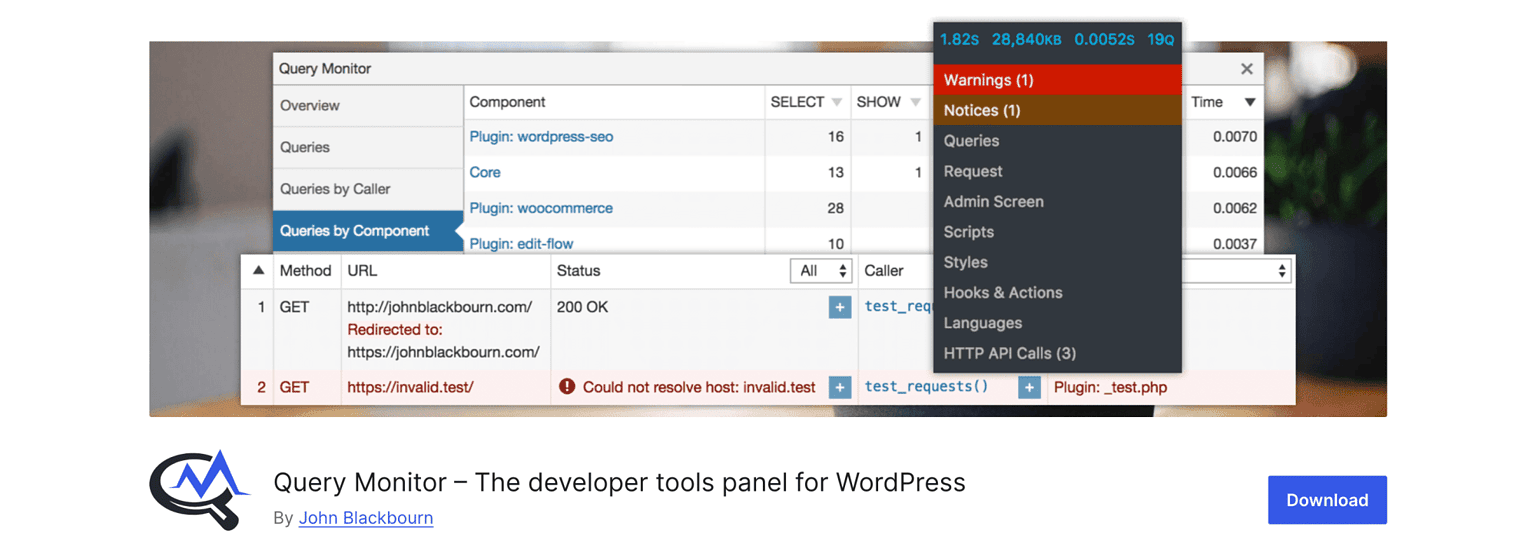
Task: Open the John Blackbourn author link
Action: pyautogui.click(x=366, y=518)
